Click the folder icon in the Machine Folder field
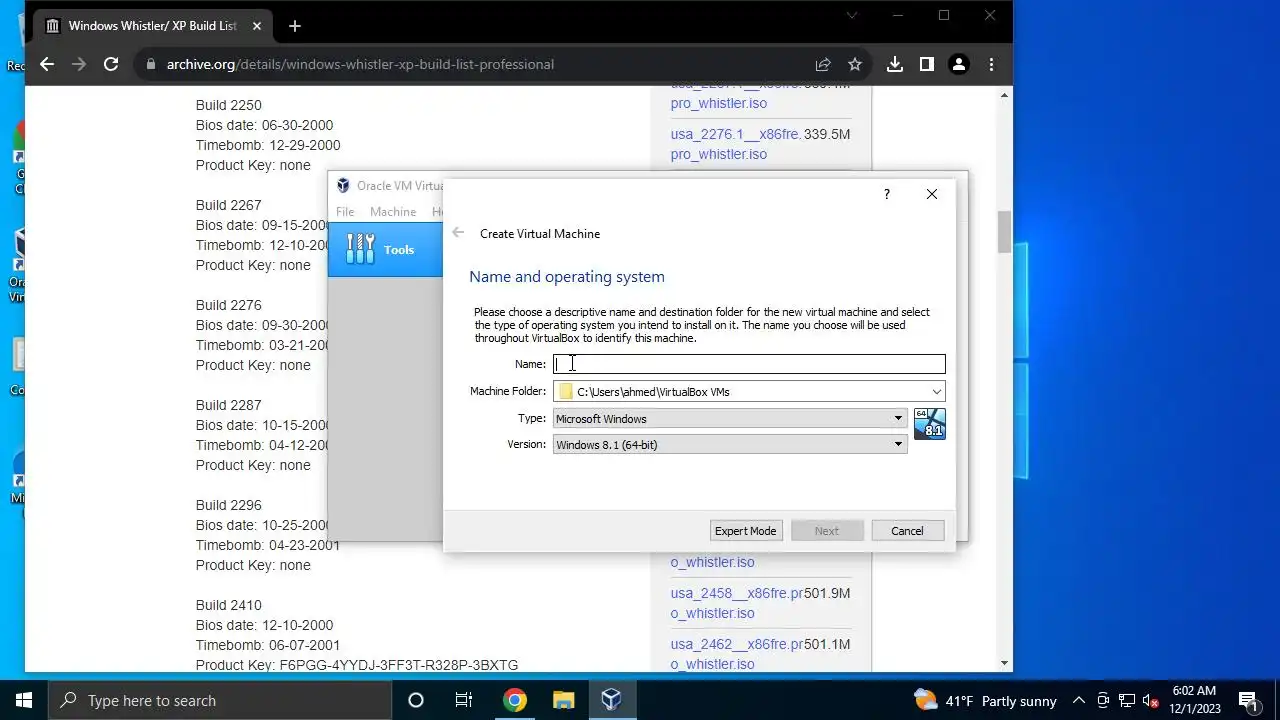The image size is (1280, 720). 566,392
